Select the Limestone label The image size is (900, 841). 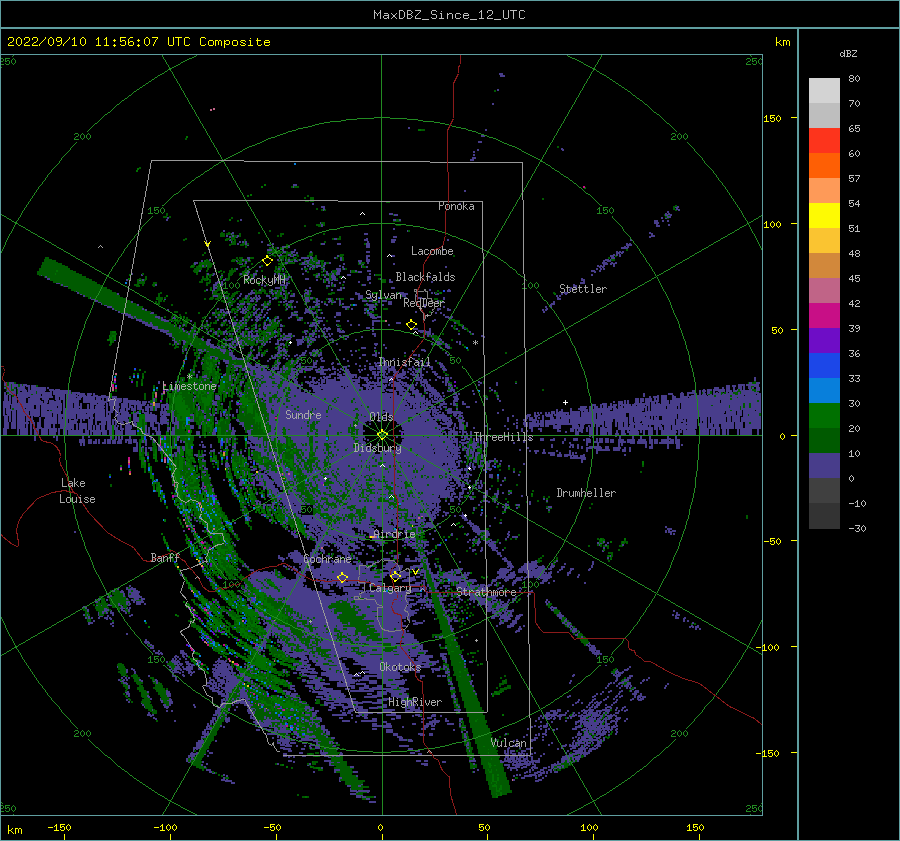pos(189,386)
